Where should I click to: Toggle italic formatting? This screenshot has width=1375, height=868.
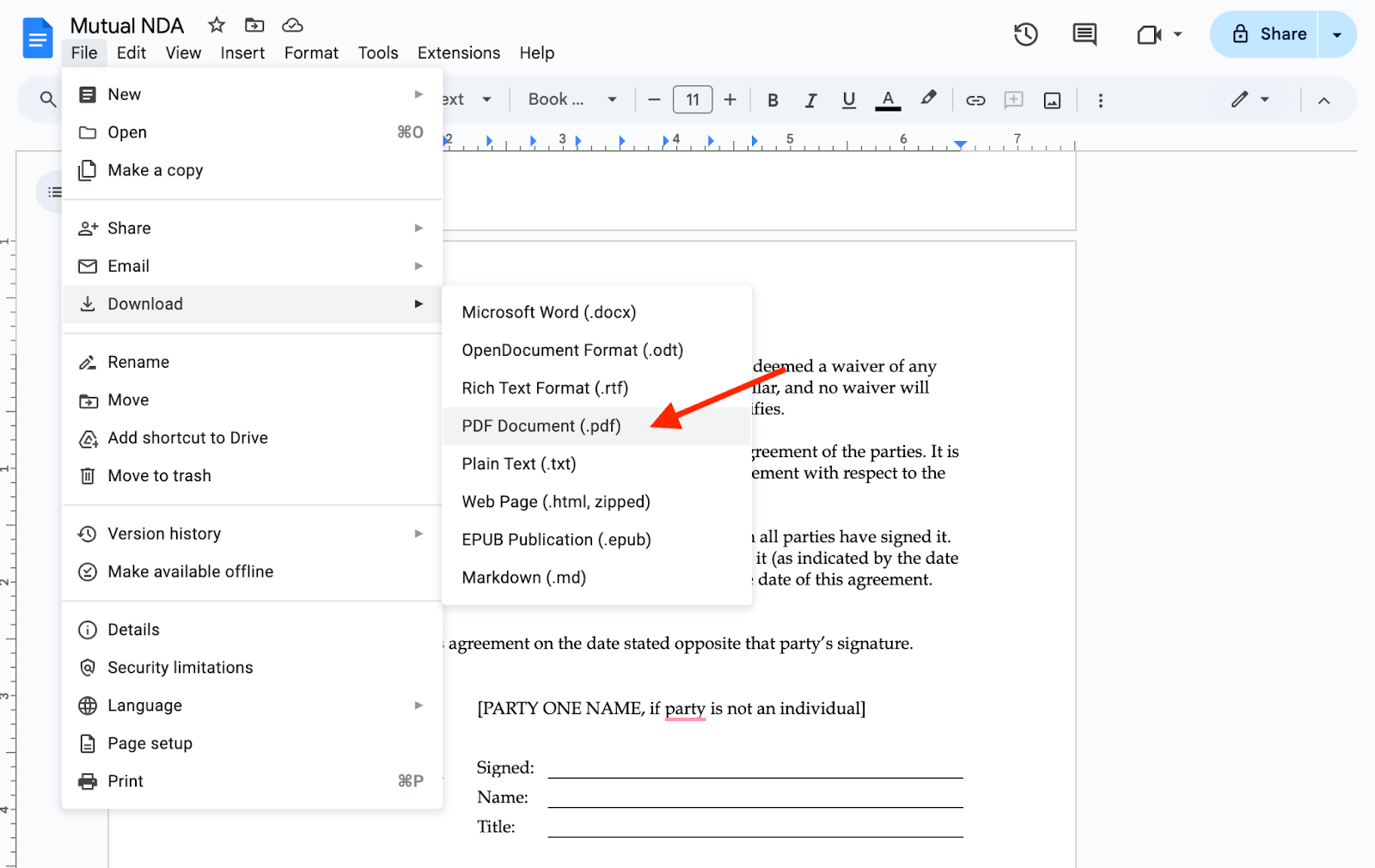click(810, 101)
